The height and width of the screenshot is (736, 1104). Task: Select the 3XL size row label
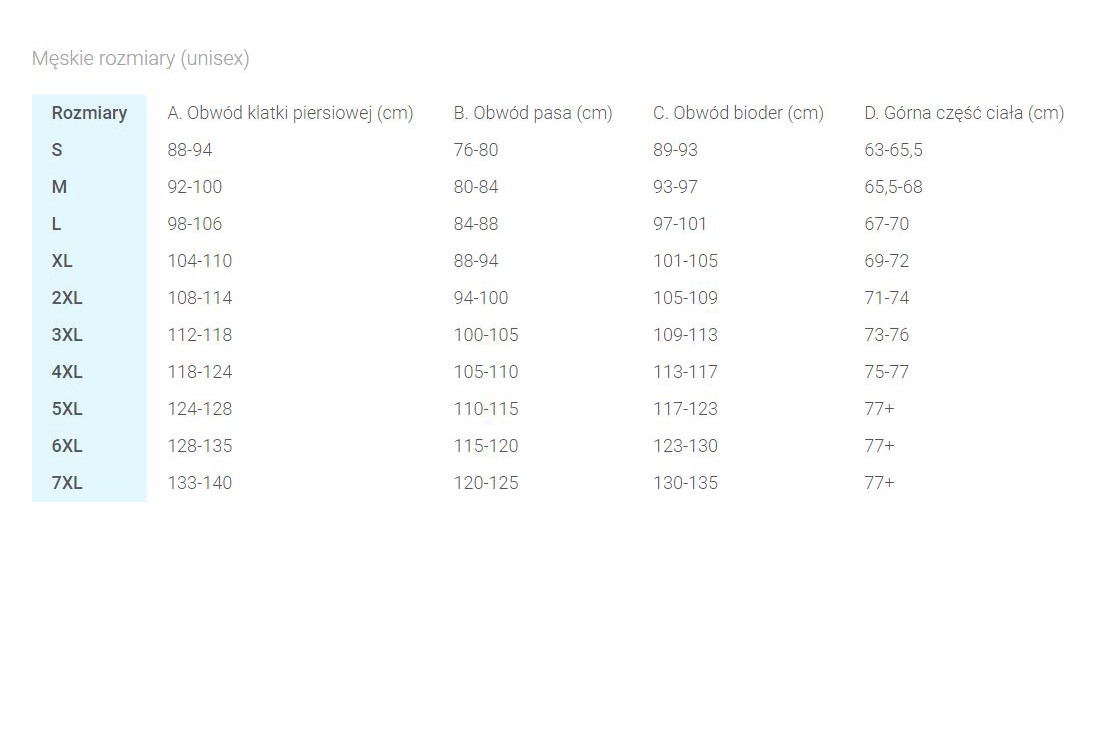(67, 335)
